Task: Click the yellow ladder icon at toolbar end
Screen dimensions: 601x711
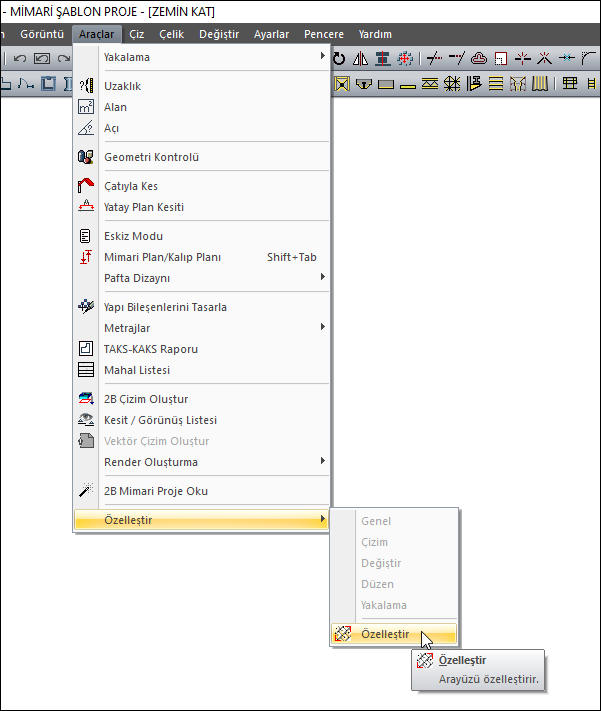Action: pos(591,84)
